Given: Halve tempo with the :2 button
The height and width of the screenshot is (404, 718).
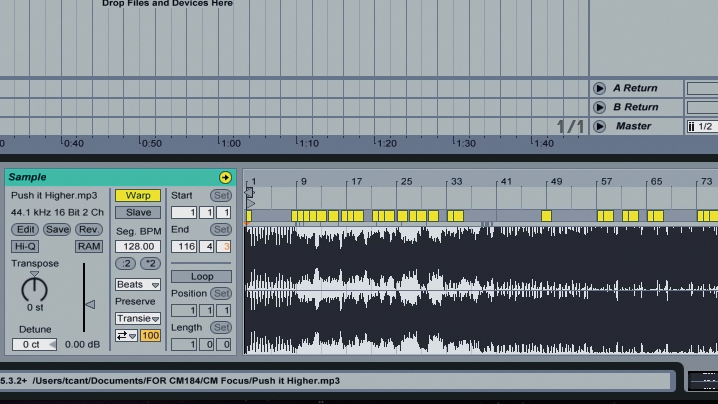Looking at the screenshot, I should [x=125, y=263].
